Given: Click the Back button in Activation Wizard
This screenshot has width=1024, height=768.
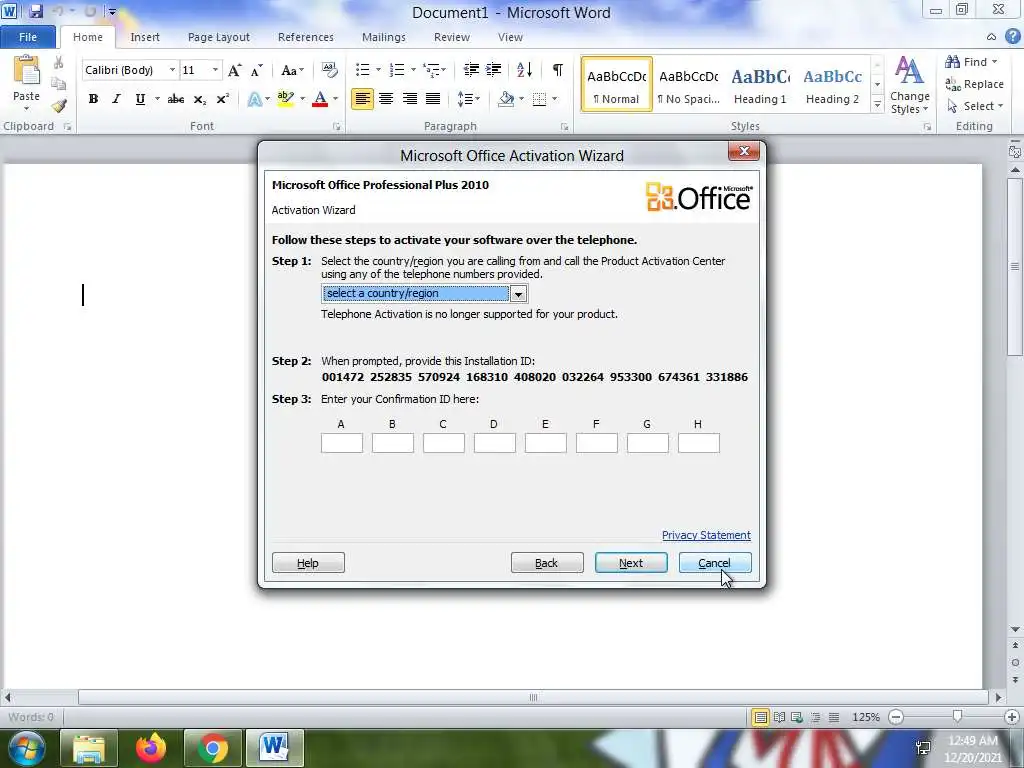Looking at the screenshot, I should [547, 563].
